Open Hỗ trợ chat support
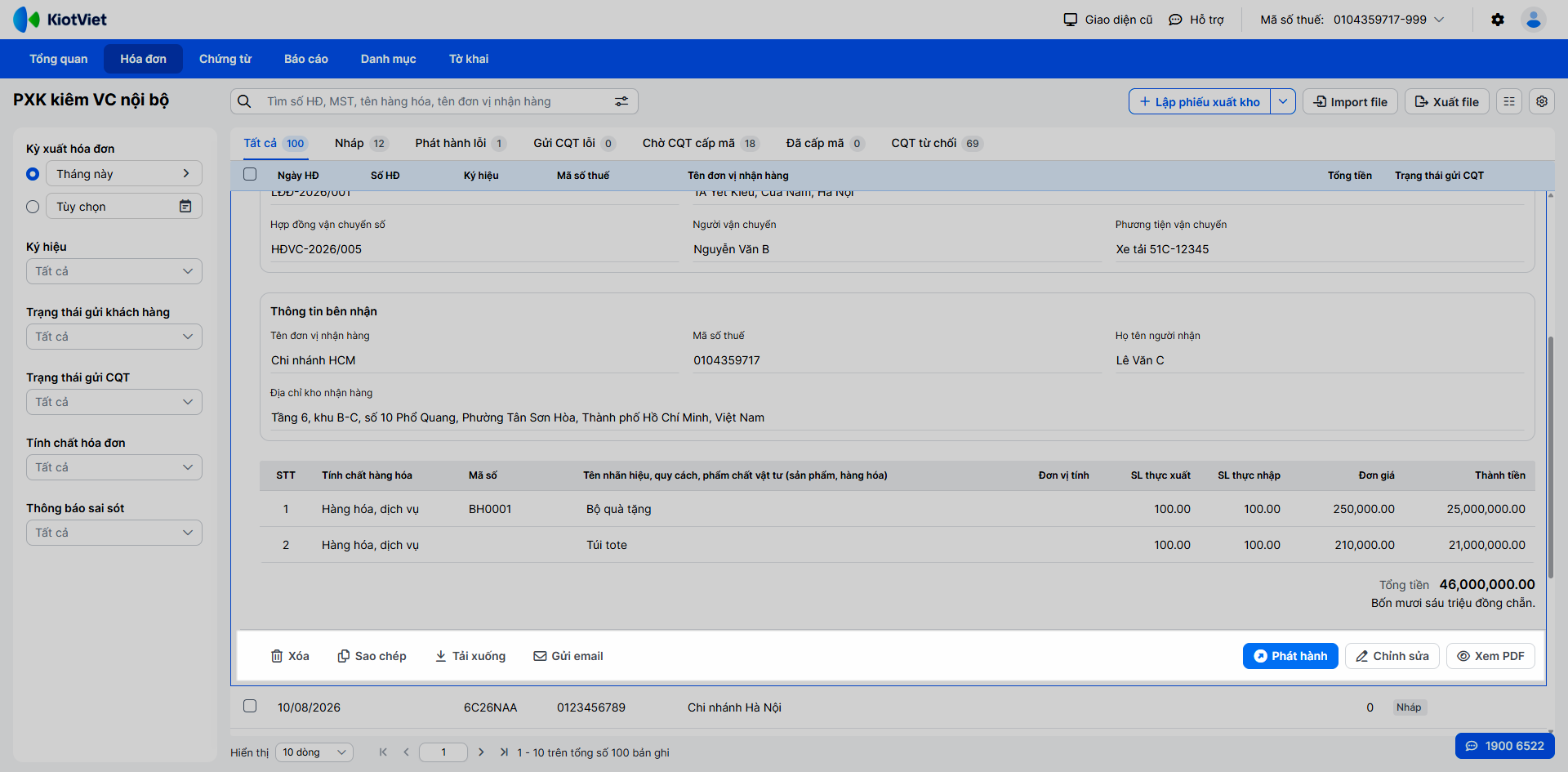The image size is (1568, 772). click(1196, 20)
